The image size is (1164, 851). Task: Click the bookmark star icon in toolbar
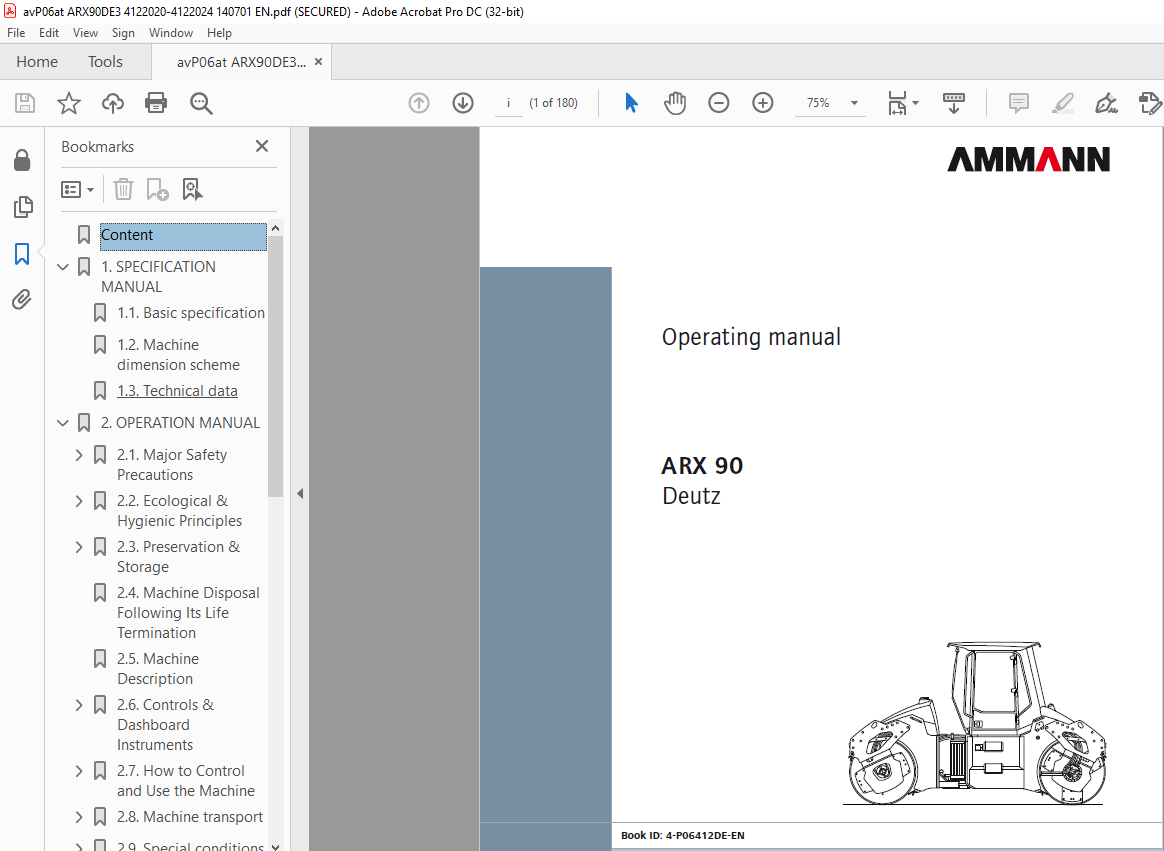(68, 102)
